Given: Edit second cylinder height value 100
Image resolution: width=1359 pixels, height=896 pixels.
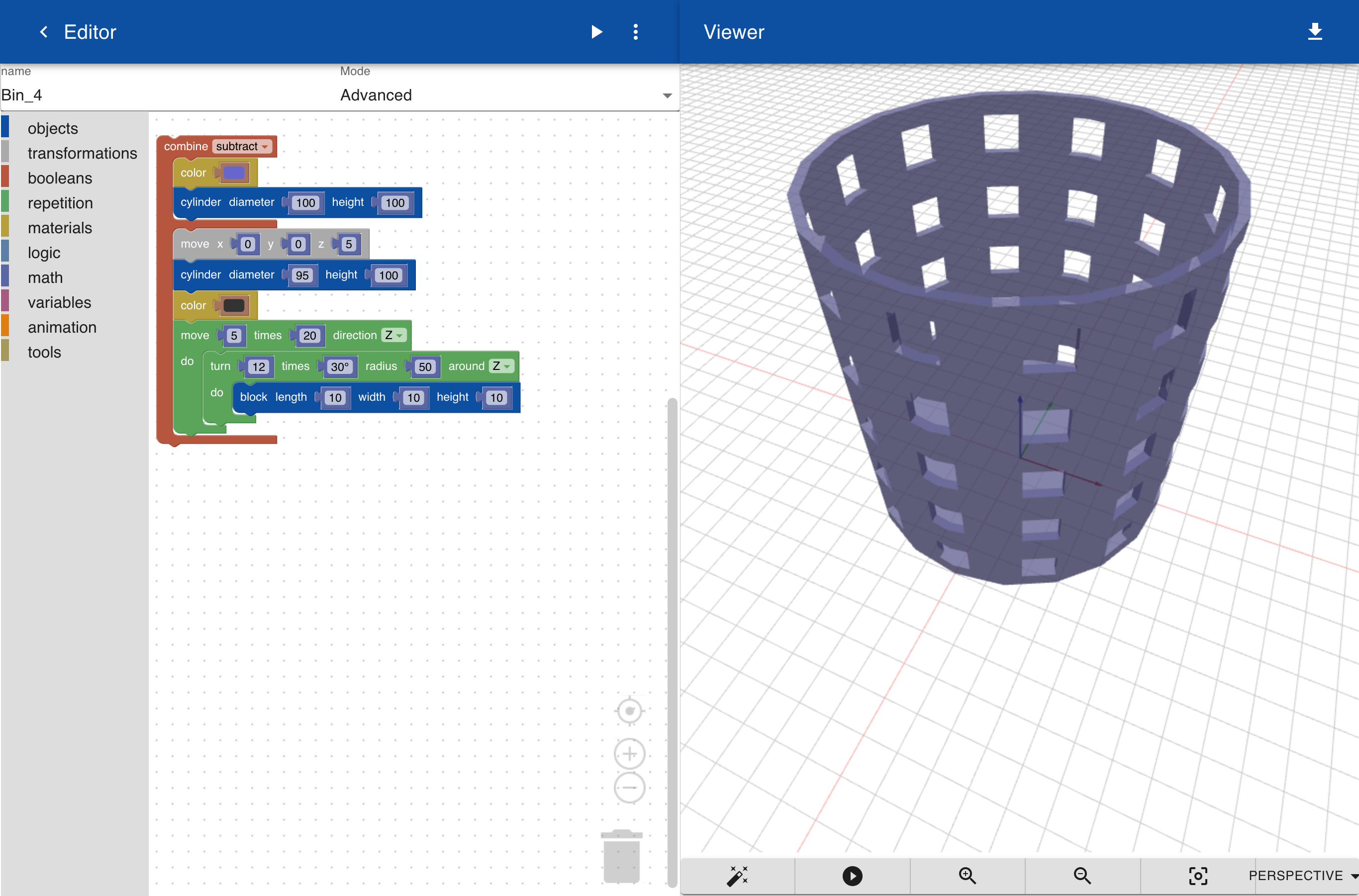Looking at the screenshot, I should [x=388, y=275].
